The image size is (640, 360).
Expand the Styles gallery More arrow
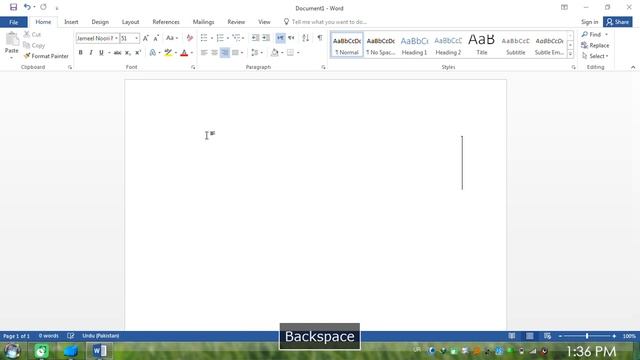click(x=570, y=54)
